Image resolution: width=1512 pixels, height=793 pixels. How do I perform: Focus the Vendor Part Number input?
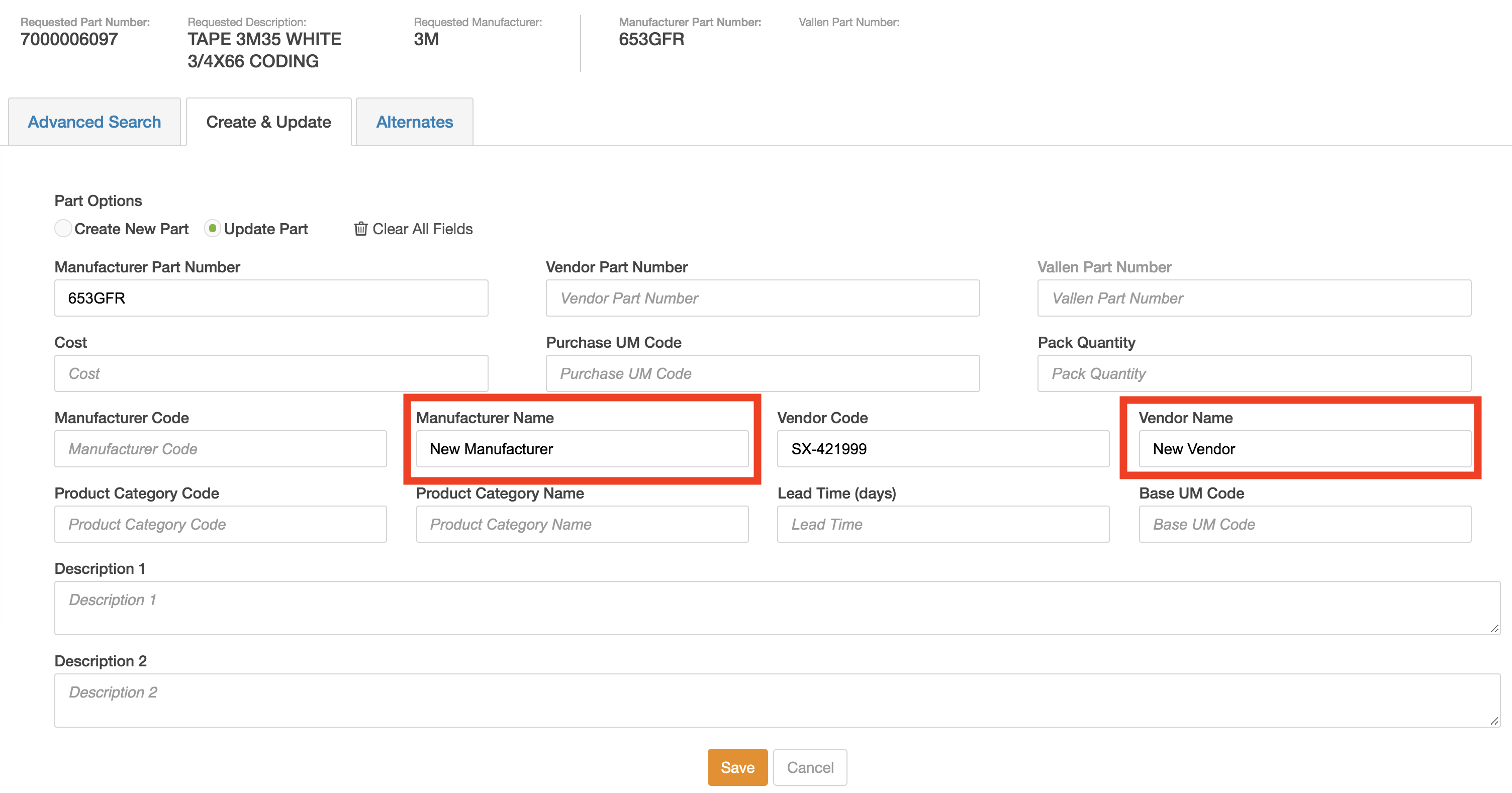pos(763,298)
